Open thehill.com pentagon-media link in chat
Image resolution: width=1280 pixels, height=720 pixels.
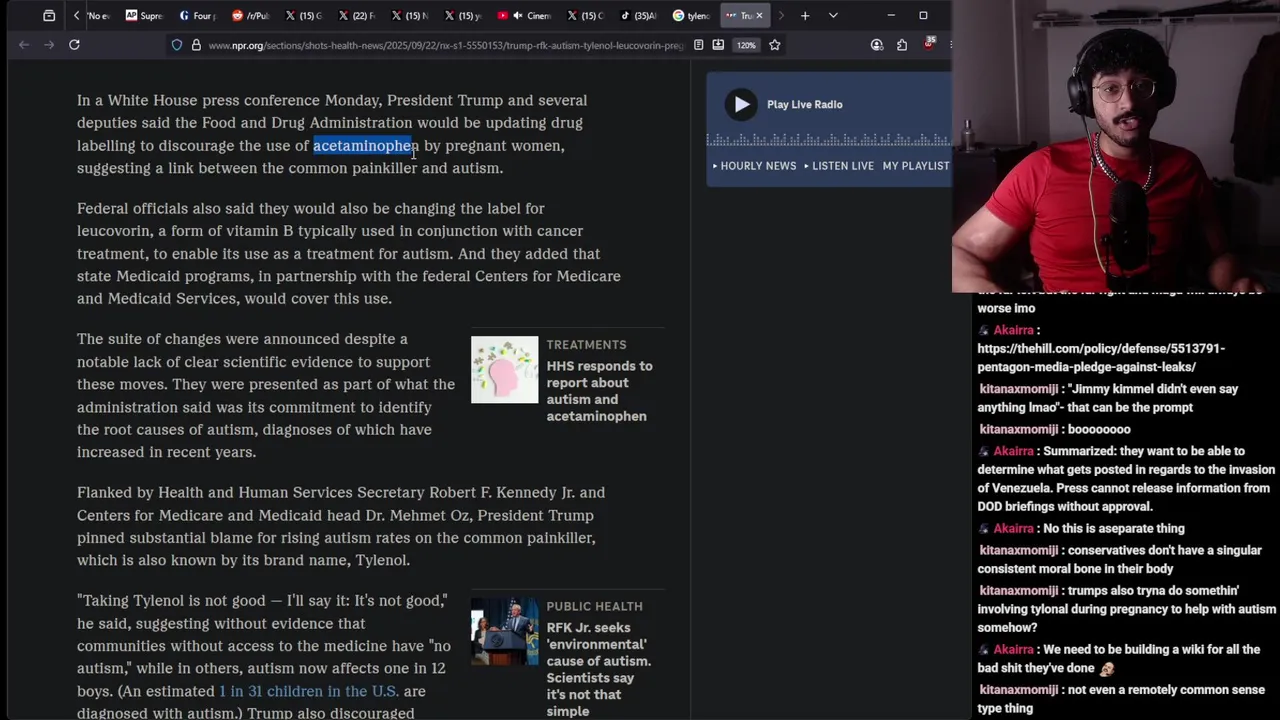[x=1101, y=358]
